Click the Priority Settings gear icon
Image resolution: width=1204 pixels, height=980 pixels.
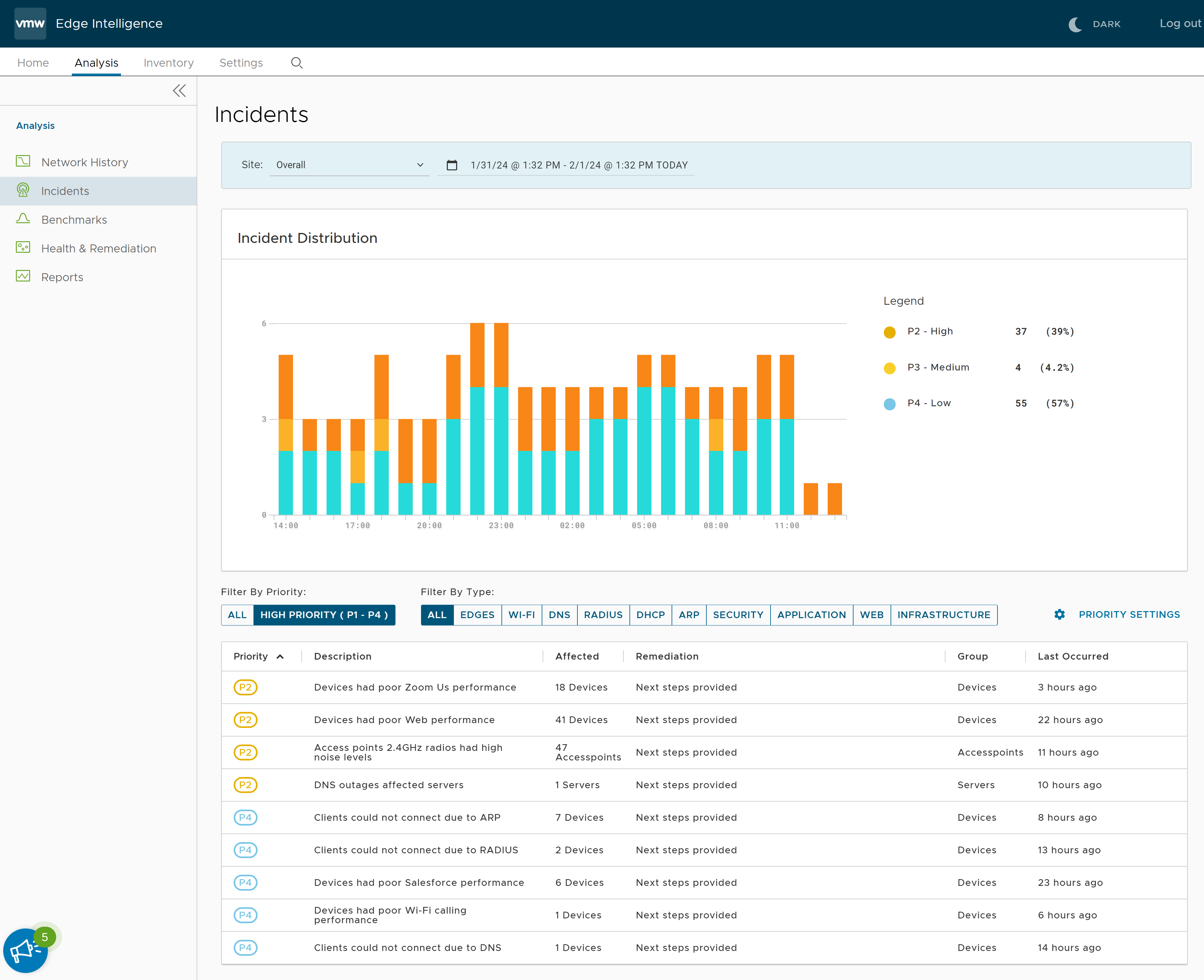pyautogui.click(x=1059, y=614)
